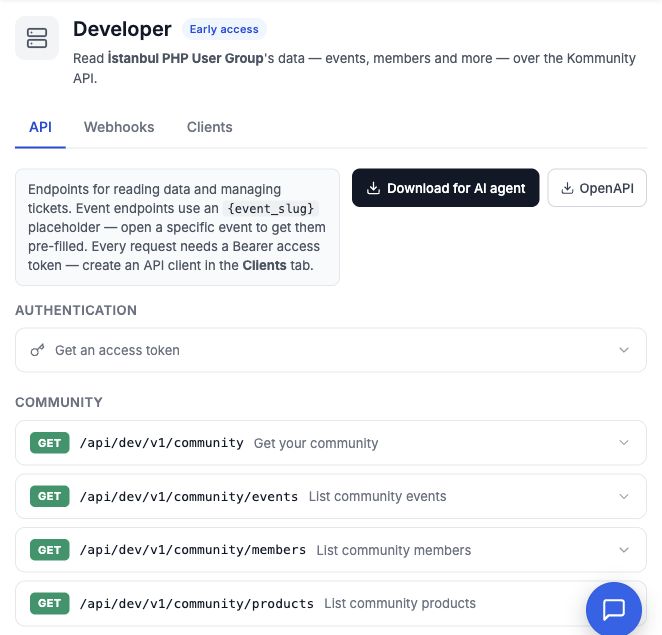
Task: Click Download for AI agent button
Action: pyautogui.click(x=445, y=188)
